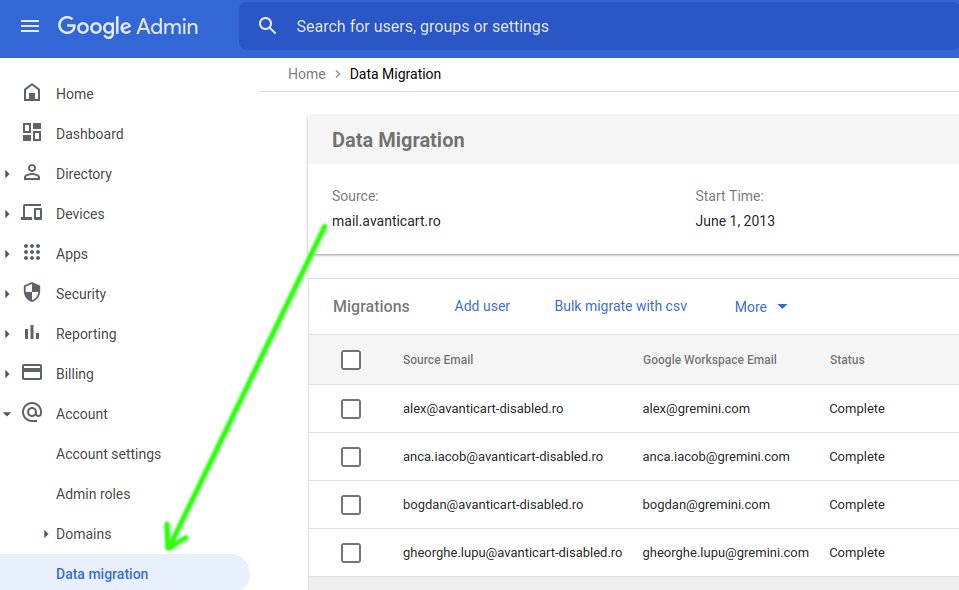Click the Directory person icon

click(32, 173)
